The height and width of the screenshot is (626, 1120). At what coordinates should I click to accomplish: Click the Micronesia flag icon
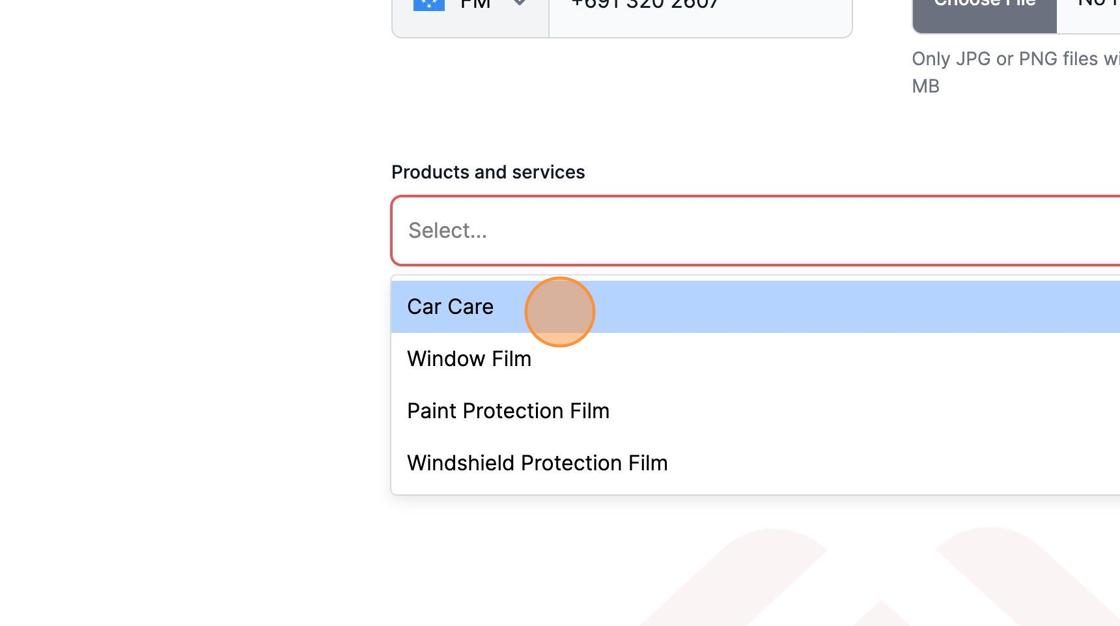click(429, 4)
